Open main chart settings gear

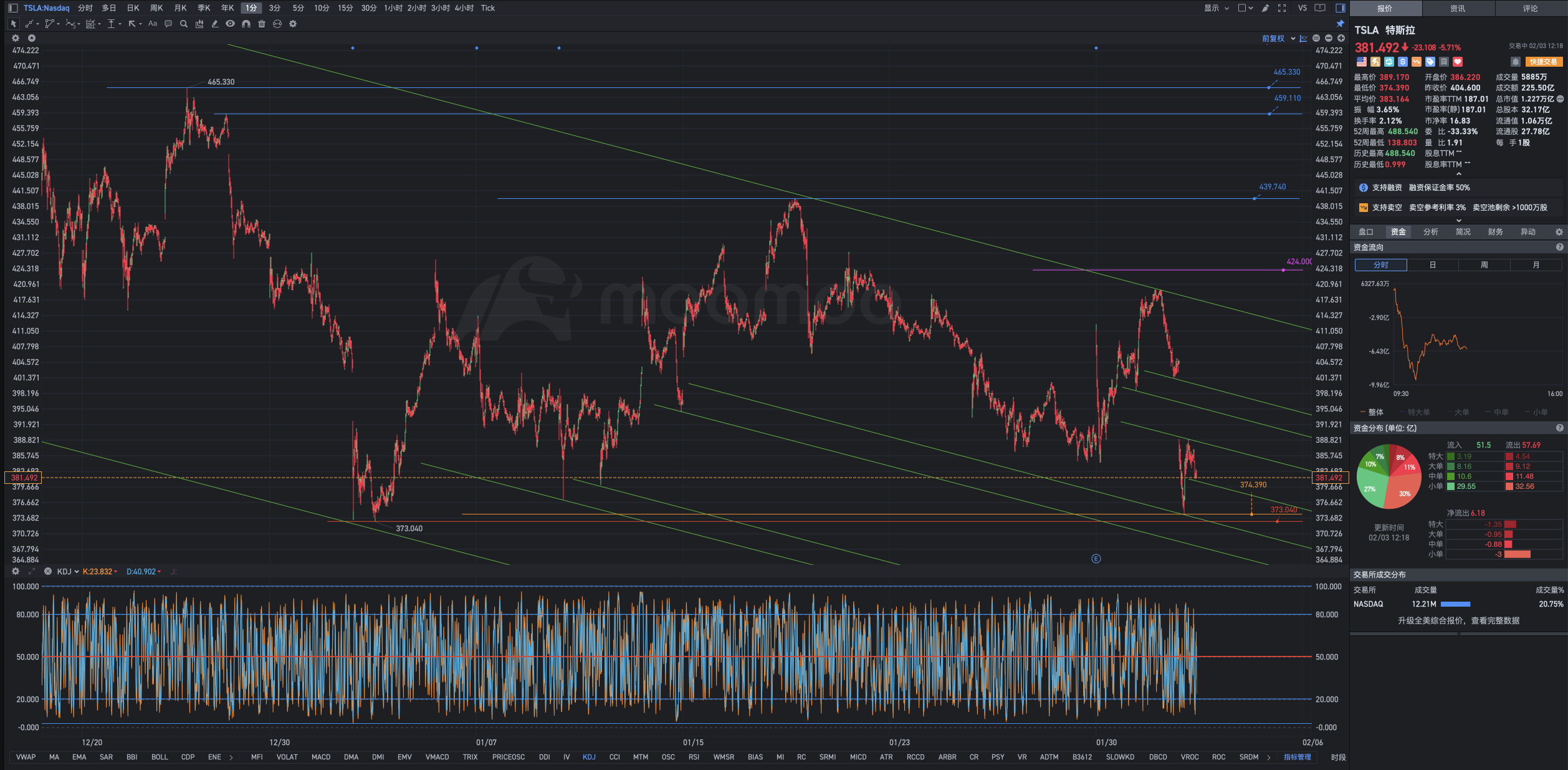click(x=16, y=38)
